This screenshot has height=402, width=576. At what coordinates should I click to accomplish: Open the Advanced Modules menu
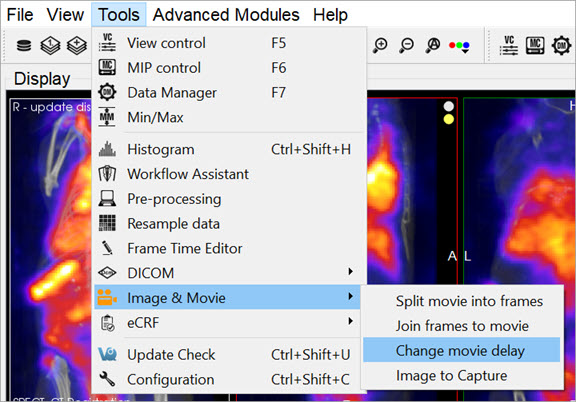point(226,15)
